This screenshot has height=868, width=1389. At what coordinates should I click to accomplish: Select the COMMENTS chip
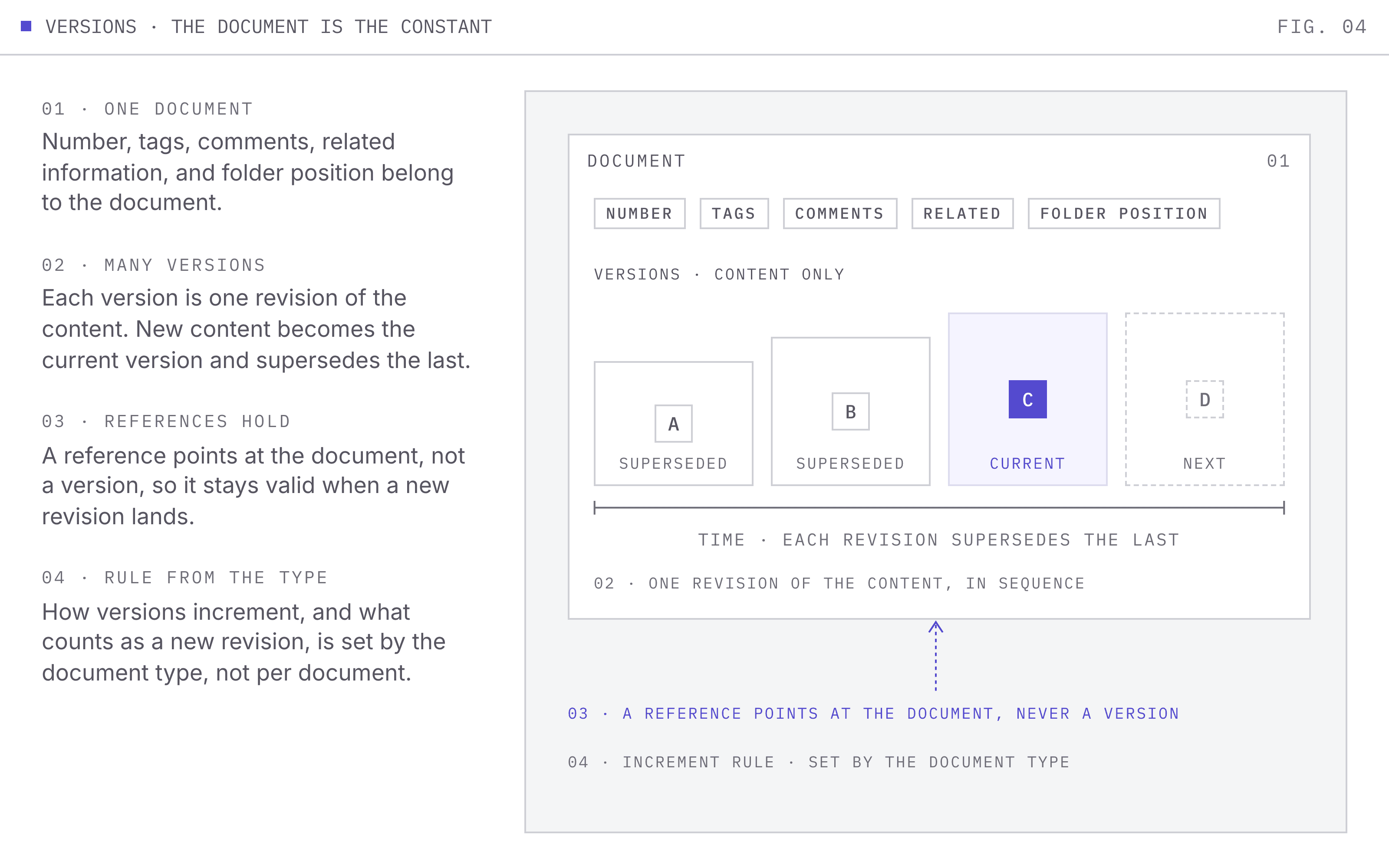tap(840, 214)
